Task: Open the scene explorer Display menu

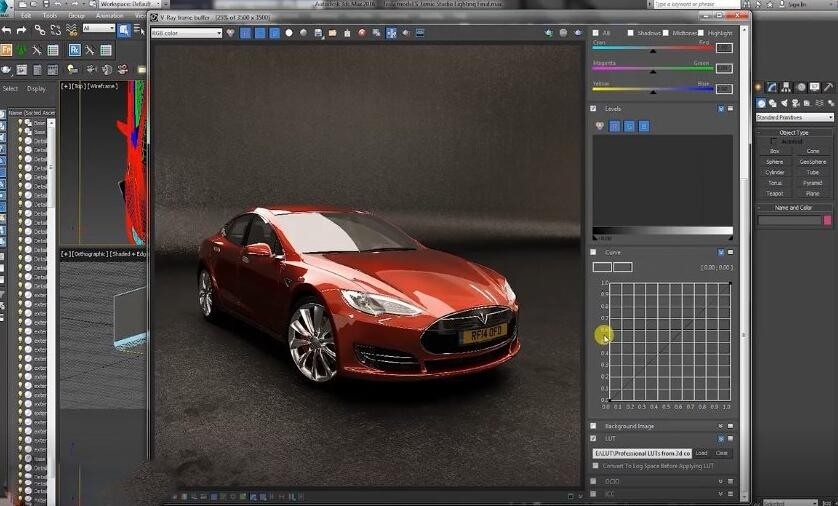Action: tap(36, 89)
